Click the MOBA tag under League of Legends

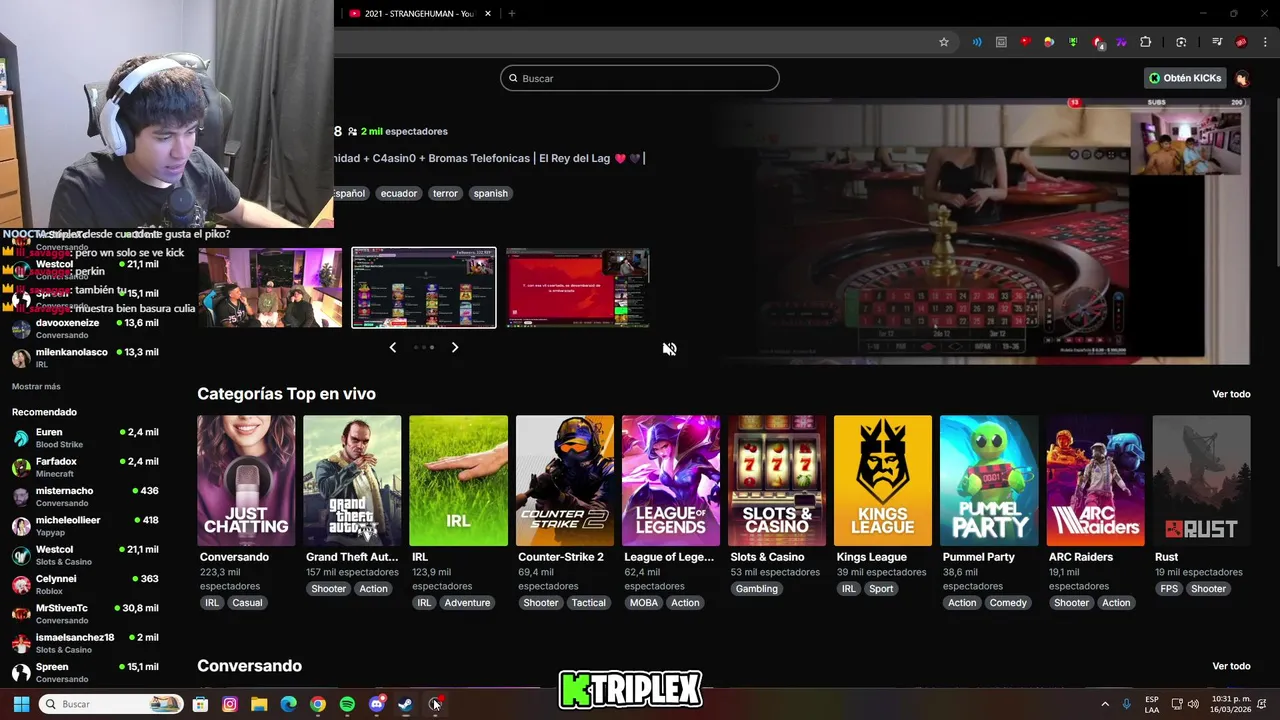point(644,603)
